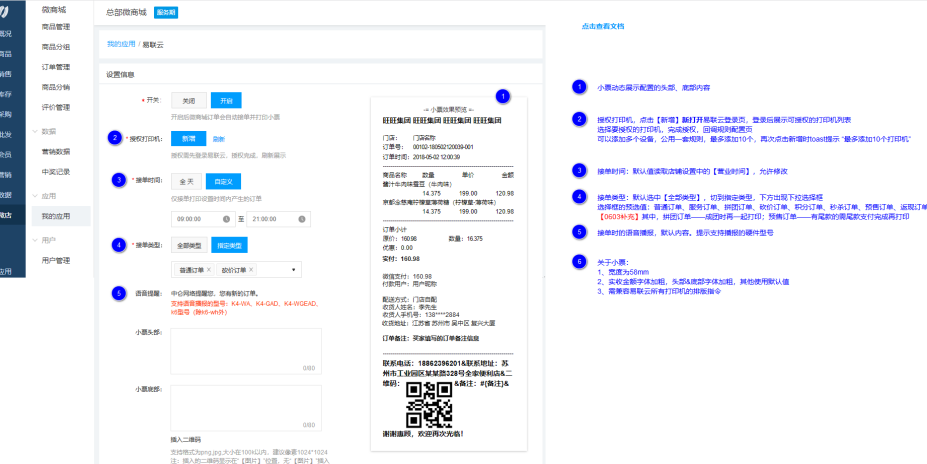Click the blue number 1 marker above receipt preview
Image resolution: width=927 pixels, height=464 pixels.
[x=502, y=97]
